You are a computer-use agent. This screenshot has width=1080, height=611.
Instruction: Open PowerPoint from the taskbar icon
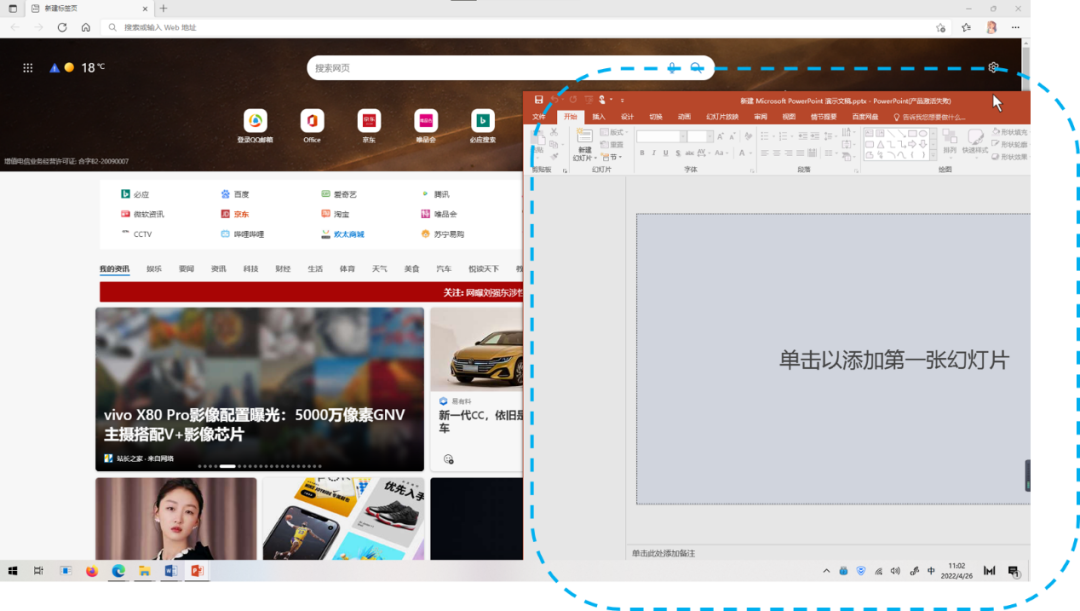tap(196, 572)
